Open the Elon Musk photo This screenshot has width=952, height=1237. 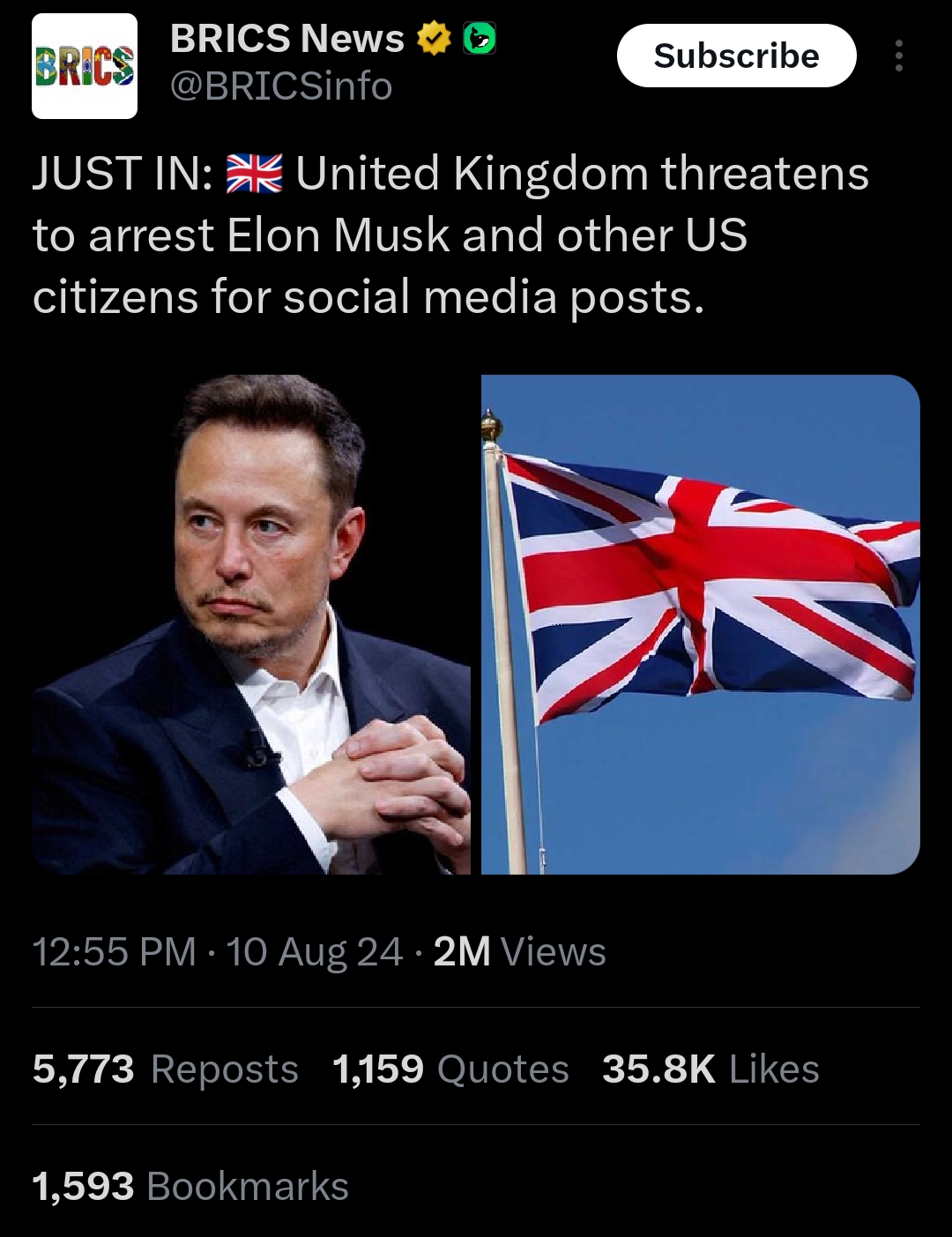251,624
